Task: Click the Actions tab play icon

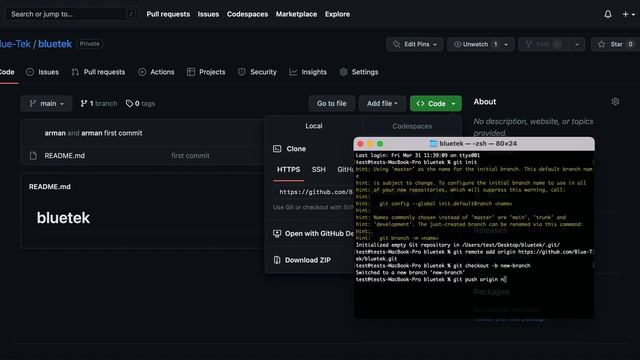Action: (142, 72)
